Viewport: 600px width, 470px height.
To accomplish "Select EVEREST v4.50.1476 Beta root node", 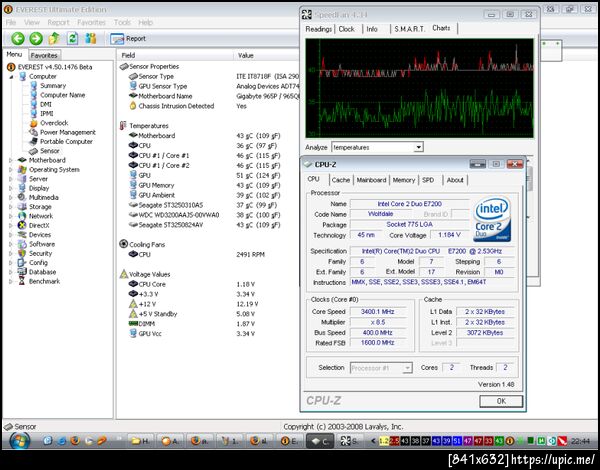I will click(55, 67).
